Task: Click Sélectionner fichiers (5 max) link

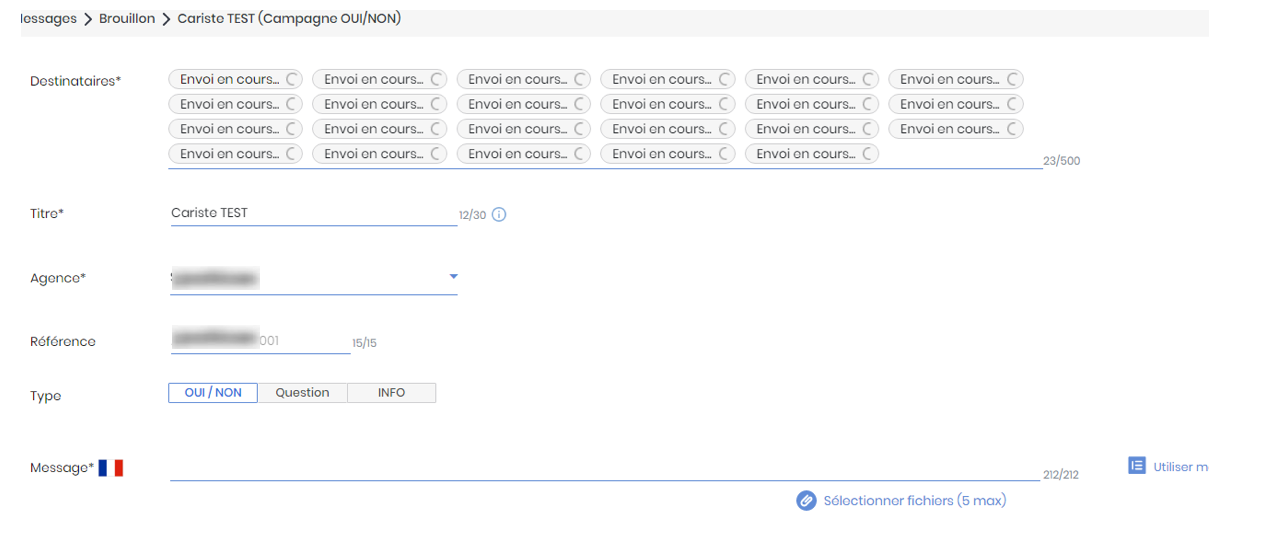Action: (914, 500)
